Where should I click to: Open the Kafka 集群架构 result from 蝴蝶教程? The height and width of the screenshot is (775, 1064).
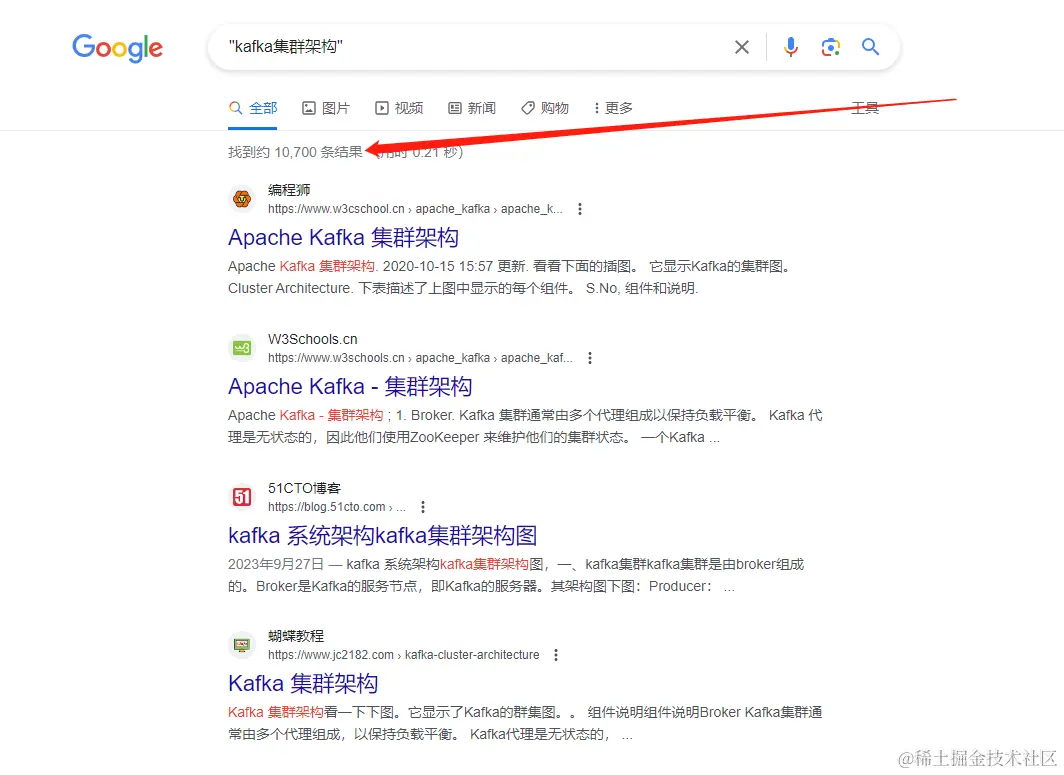pyautogui.click(x=303, y=683)
